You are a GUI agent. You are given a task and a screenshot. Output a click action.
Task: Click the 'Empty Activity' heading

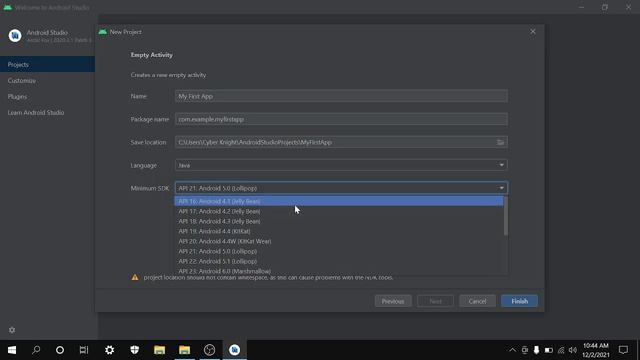click(x=151, y=55)
